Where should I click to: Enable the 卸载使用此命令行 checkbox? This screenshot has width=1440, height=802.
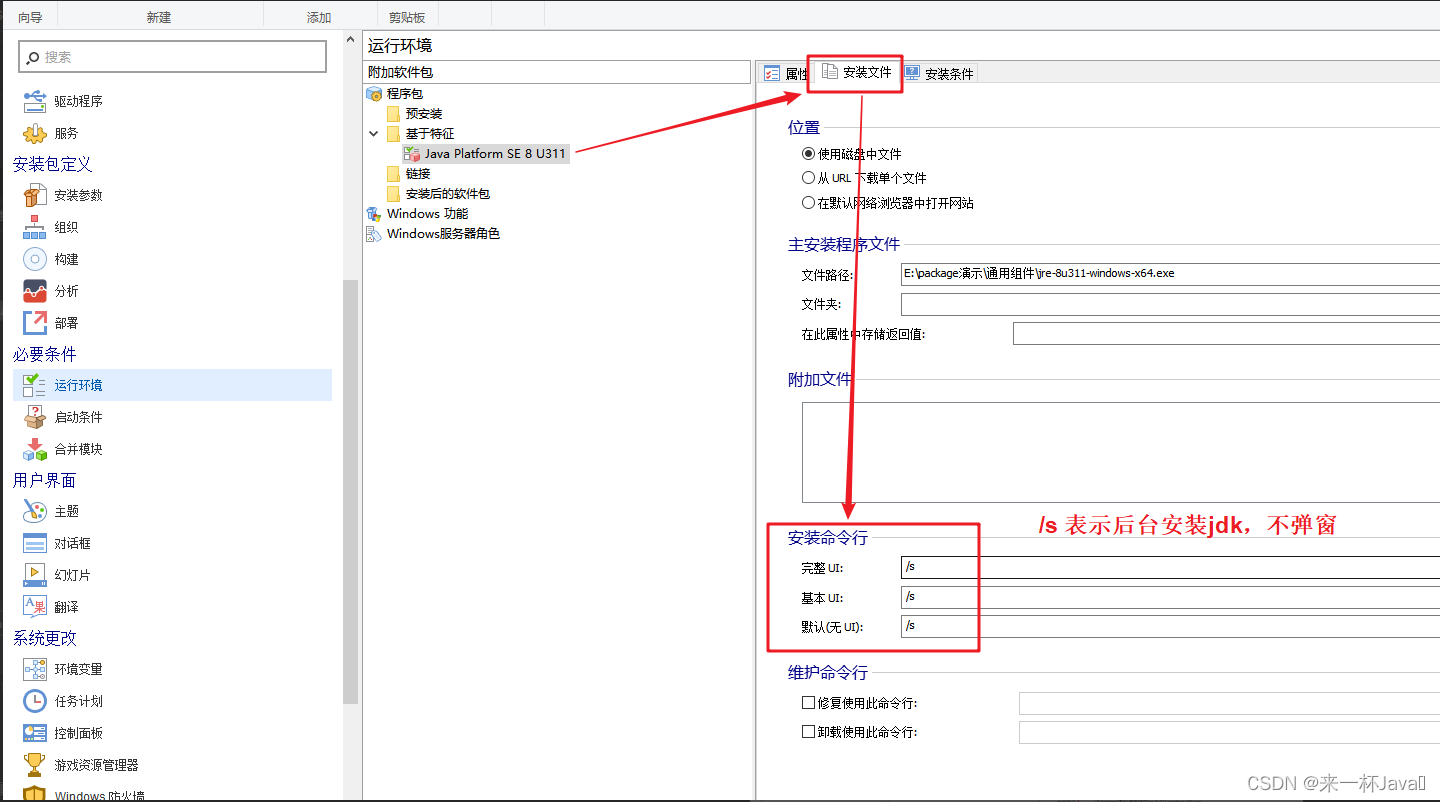click(x=809, y=732)
